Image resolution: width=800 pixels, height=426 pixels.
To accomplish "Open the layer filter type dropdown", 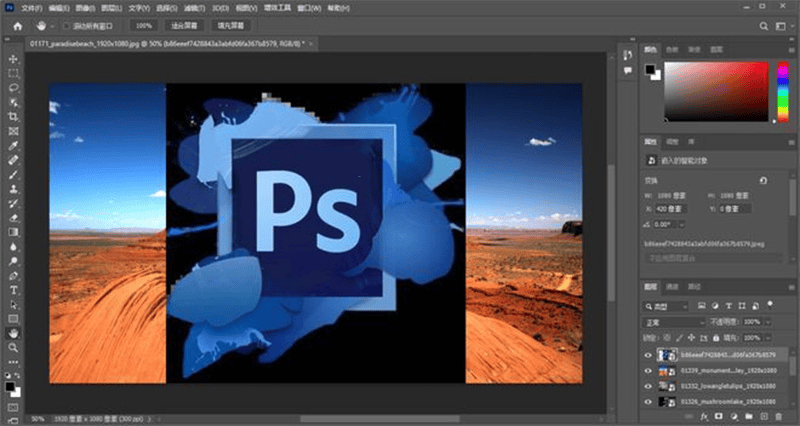I will [x=666, y=307].
